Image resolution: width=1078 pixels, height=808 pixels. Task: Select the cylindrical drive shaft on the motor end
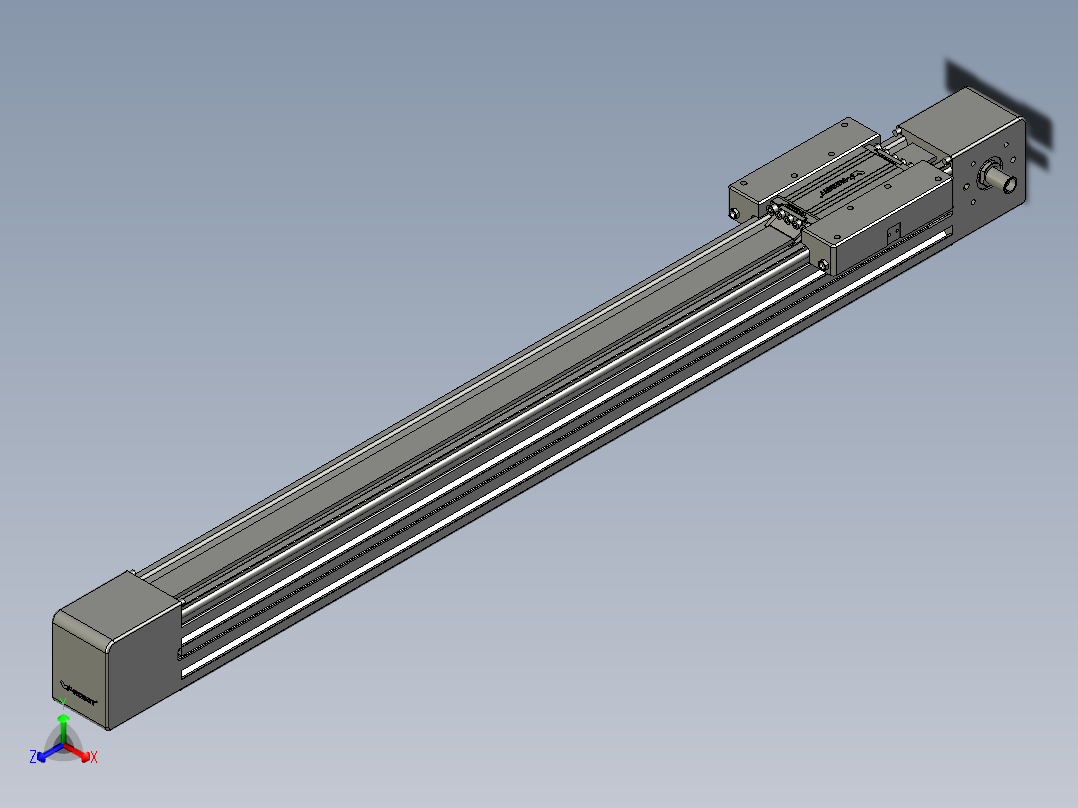(x=1000, y=178)
